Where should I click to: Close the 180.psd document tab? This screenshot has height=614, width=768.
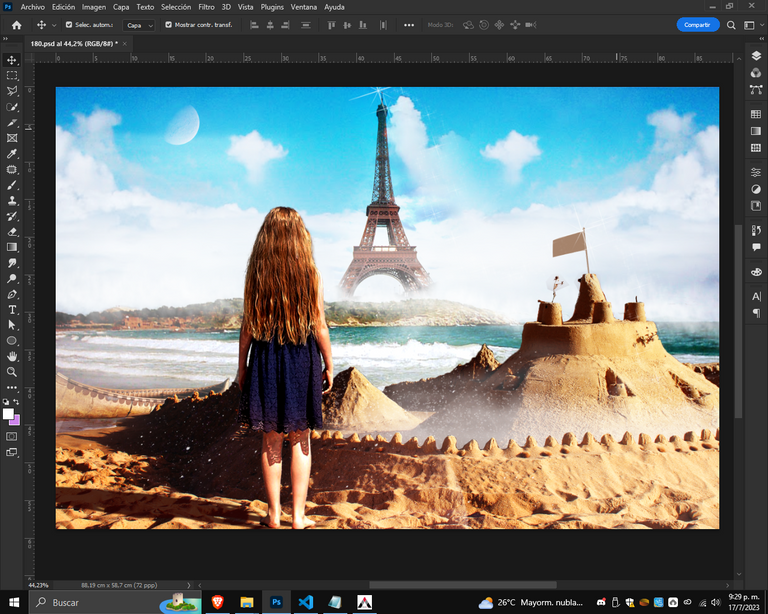tap(125, 44)
